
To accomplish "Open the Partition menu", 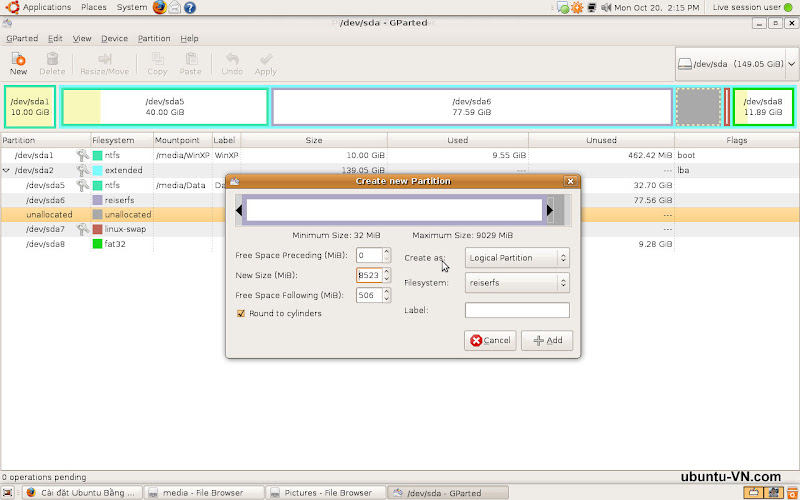I will pyautogui.click(x=154, y=38).
